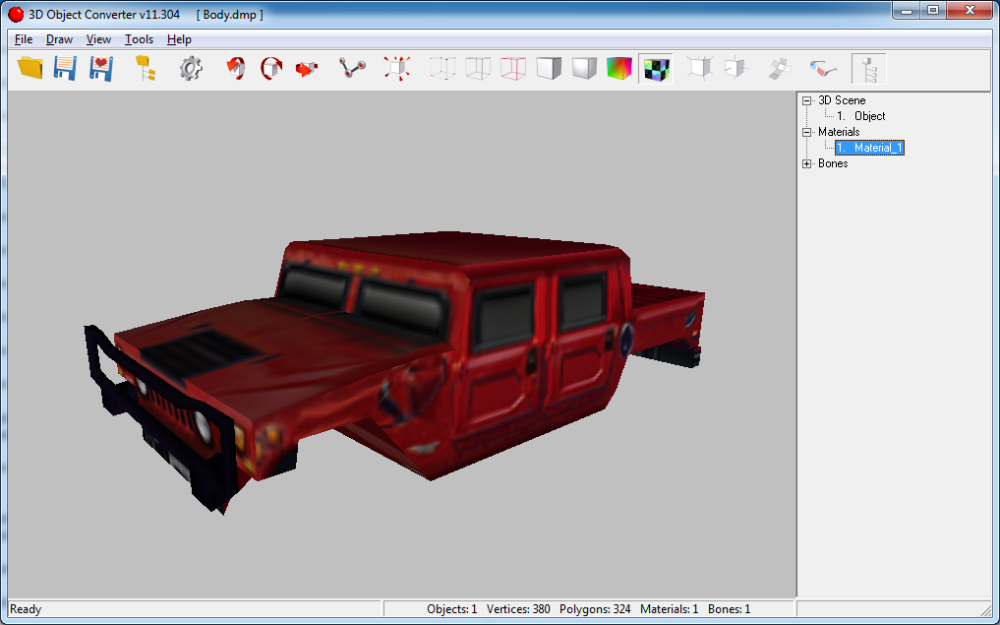Save the current model
Image resolution: width=1000 pixels, height=625 pixels.
pyautogui.click(x=64, y=67)
